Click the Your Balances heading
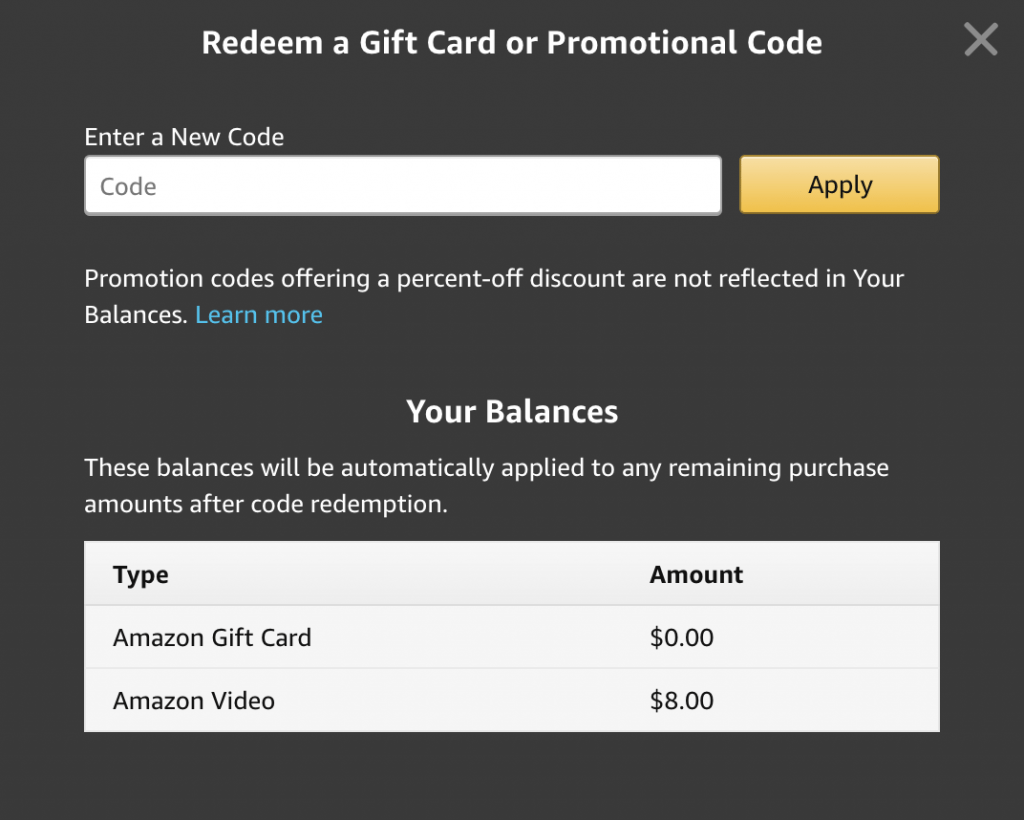The image size is (1024, 820). click(511, 412)
